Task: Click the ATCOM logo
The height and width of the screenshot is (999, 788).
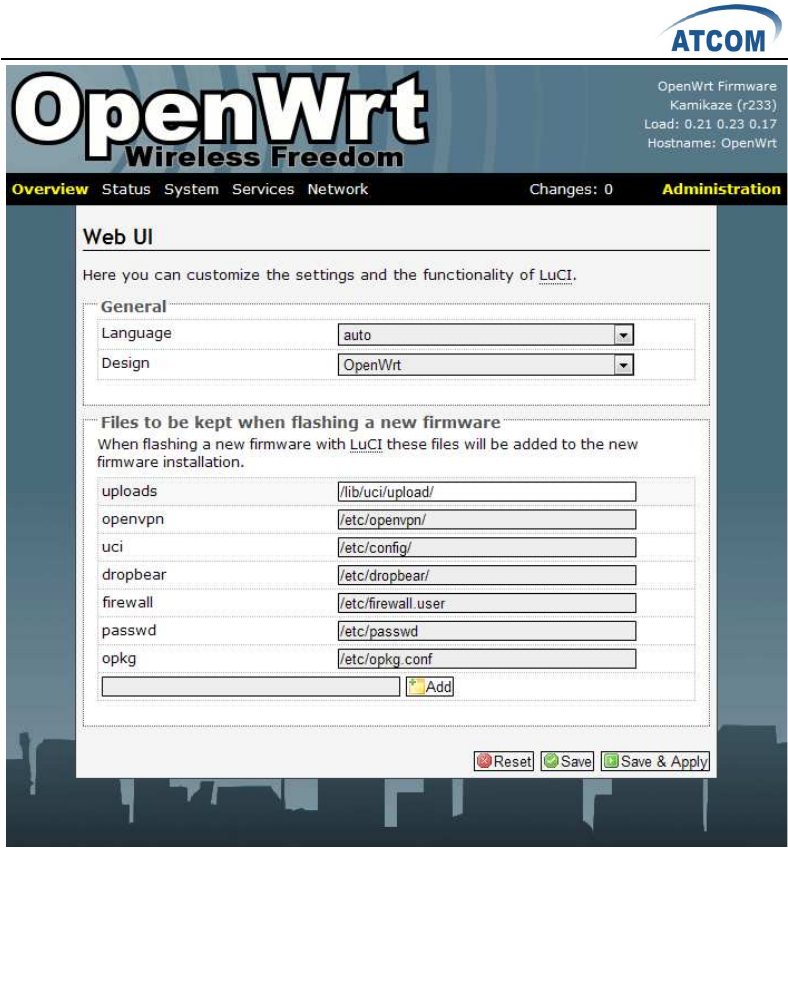Action: click(x=720, y=30)
